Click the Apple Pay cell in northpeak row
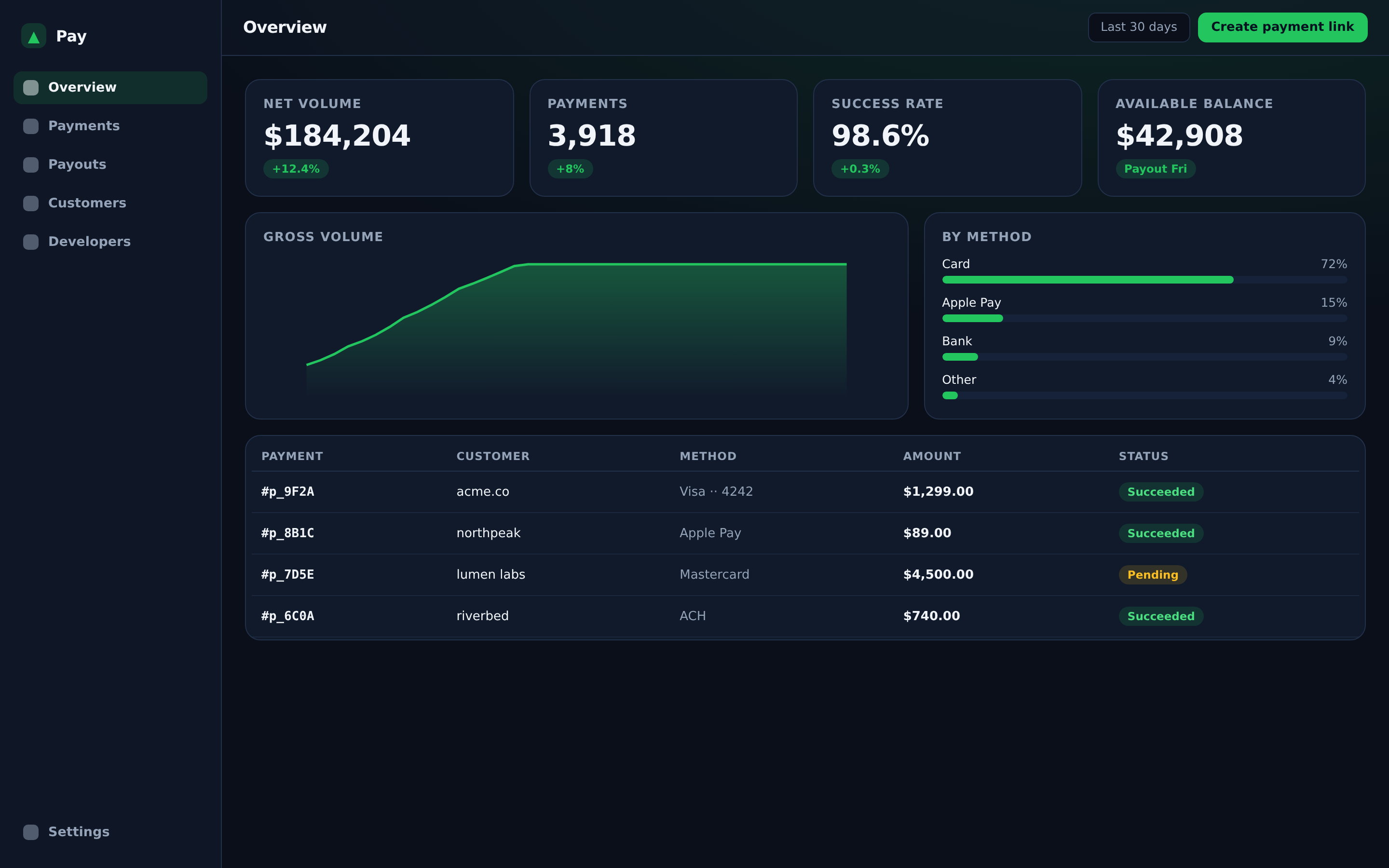1389x868 pixels. (710, 533)
